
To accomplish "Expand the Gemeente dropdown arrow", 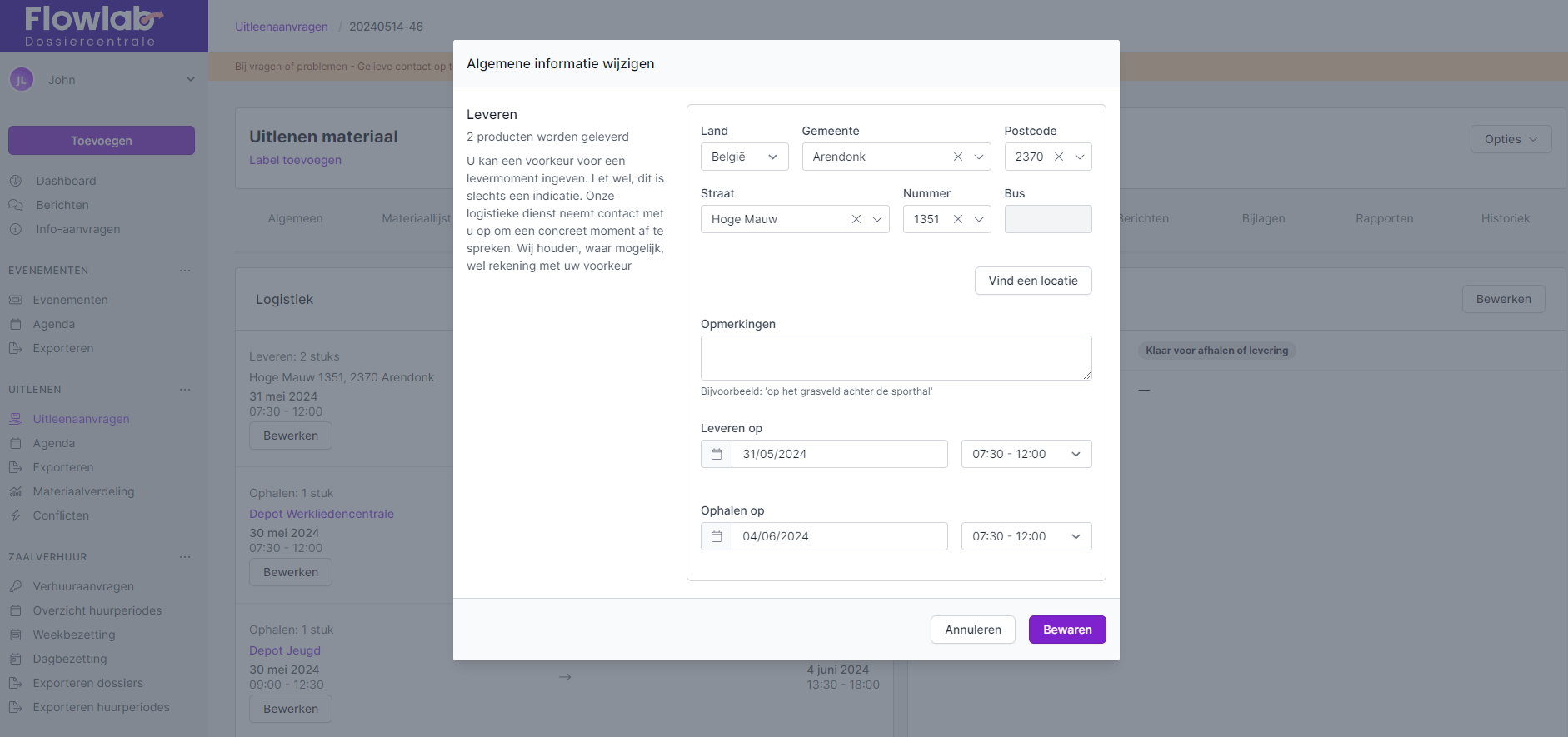I will coord(979,157).
